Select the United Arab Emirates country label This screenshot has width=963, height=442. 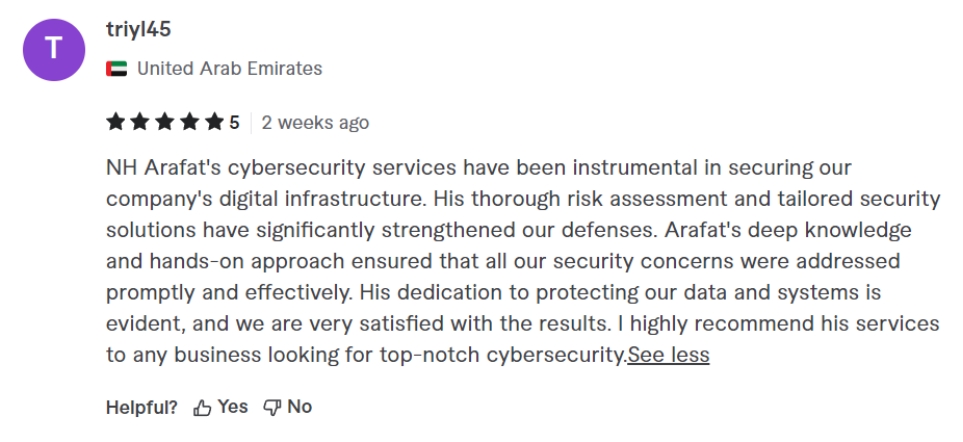[x=229, y=69]
